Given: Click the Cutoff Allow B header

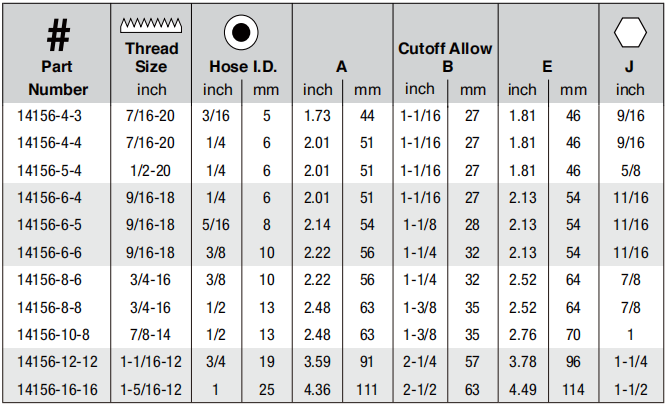Looking at the screenshot, I should pyautogui.click(x=445, y=58).
